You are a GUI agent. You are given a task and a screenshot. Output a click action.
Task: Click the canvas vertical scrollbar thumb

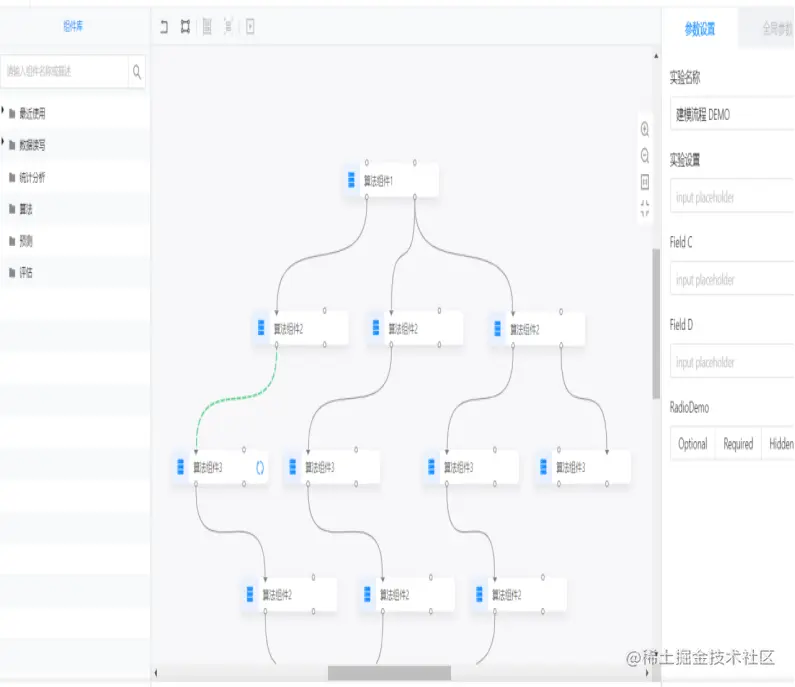point(656,323)
